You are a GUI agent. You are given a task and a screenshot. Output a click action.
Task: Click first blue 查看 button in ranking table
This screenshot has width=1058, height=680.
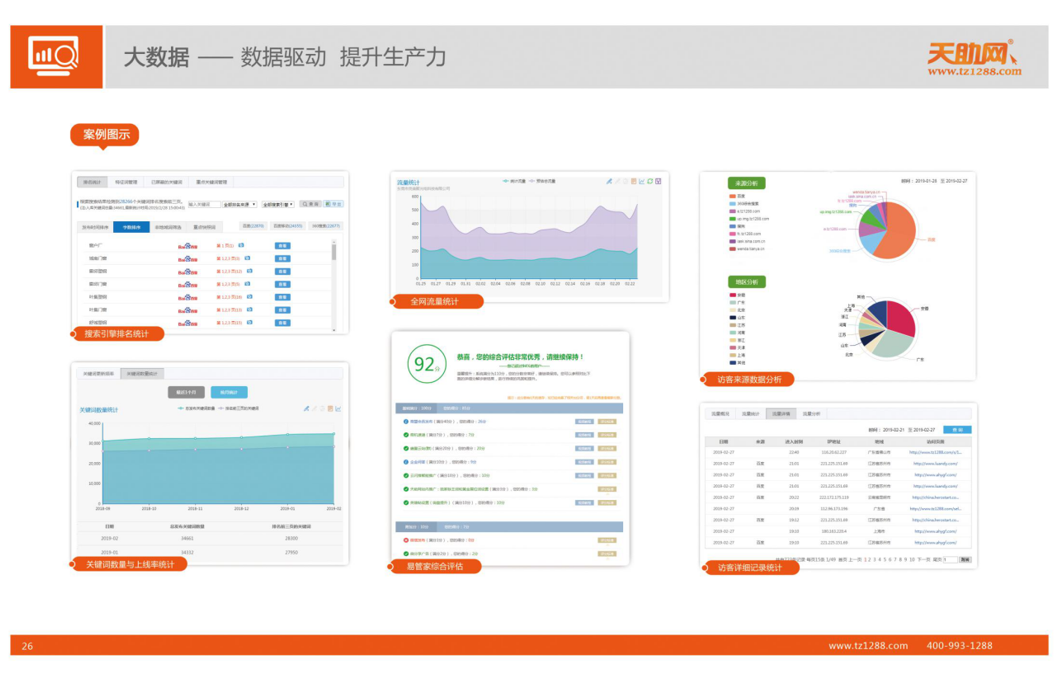[x=283, y=245]
